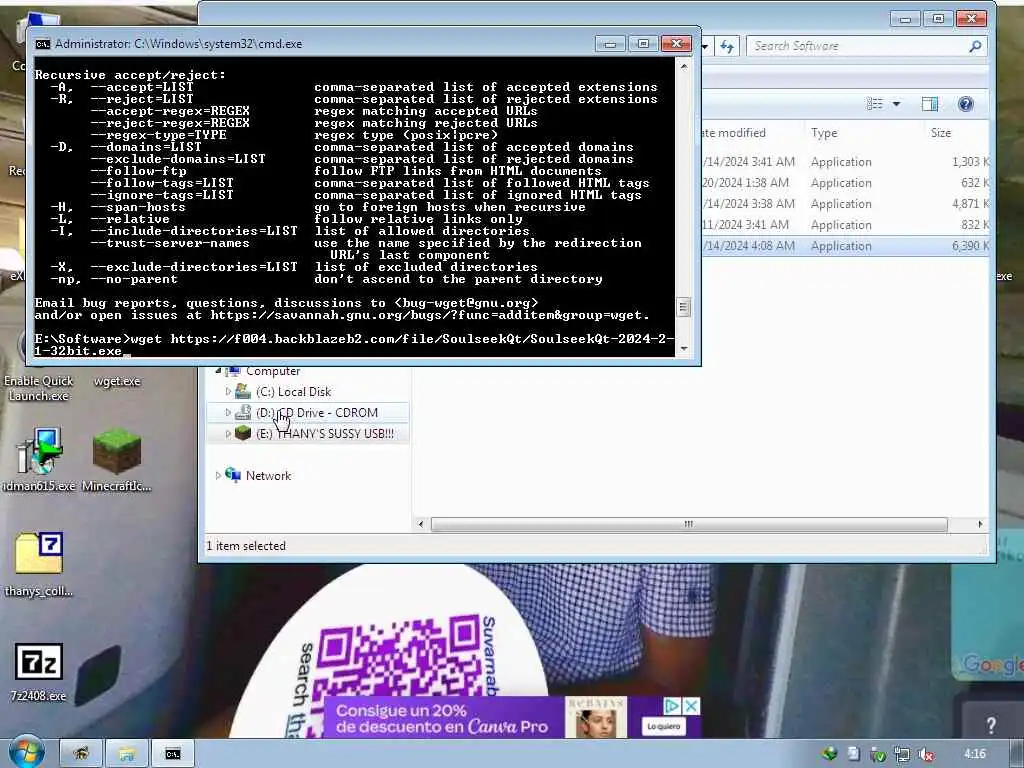Click the horizontal scrollbar right arrow
This screenshot has height=768, width=1024.
980,524
